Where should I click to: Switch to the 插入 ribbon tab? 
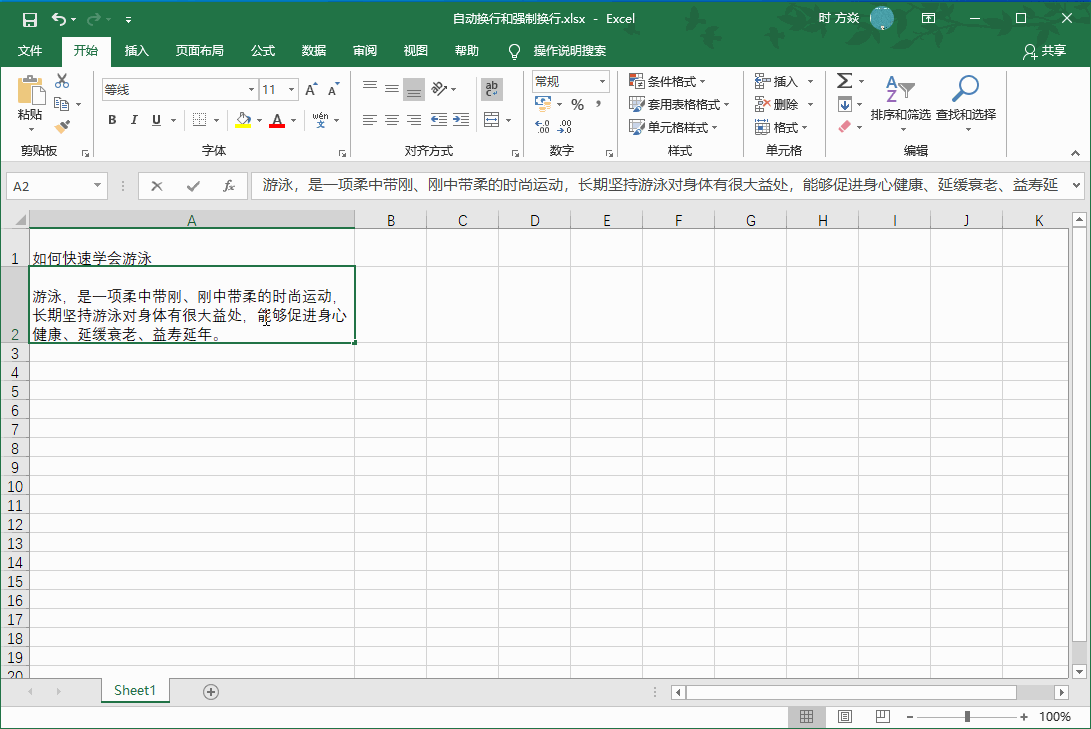137,51
